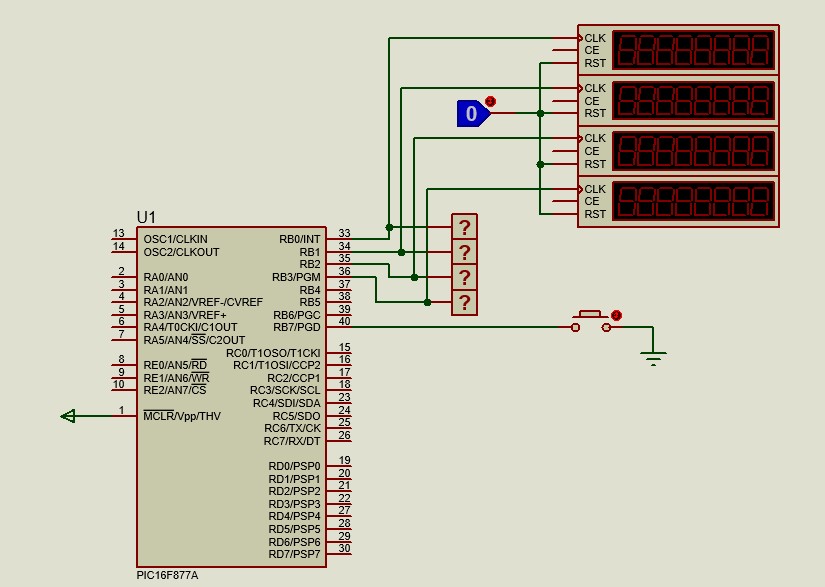Select the RA4/T0CKI/C1OUT pin label
The height and width of the screenshot is (587, 825).
190,327
